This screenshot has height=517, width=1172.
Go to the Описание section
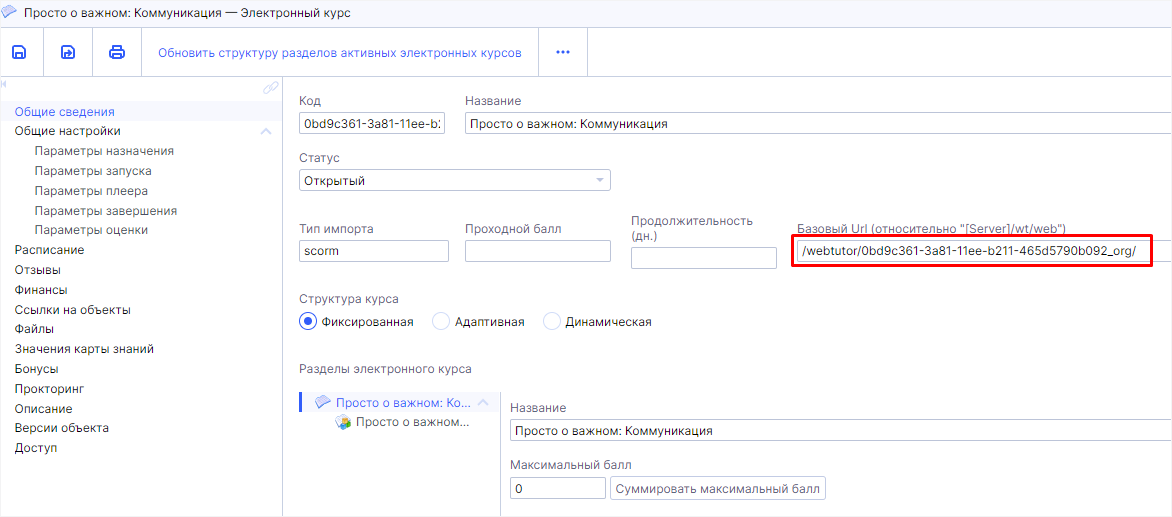pos(43,409)
